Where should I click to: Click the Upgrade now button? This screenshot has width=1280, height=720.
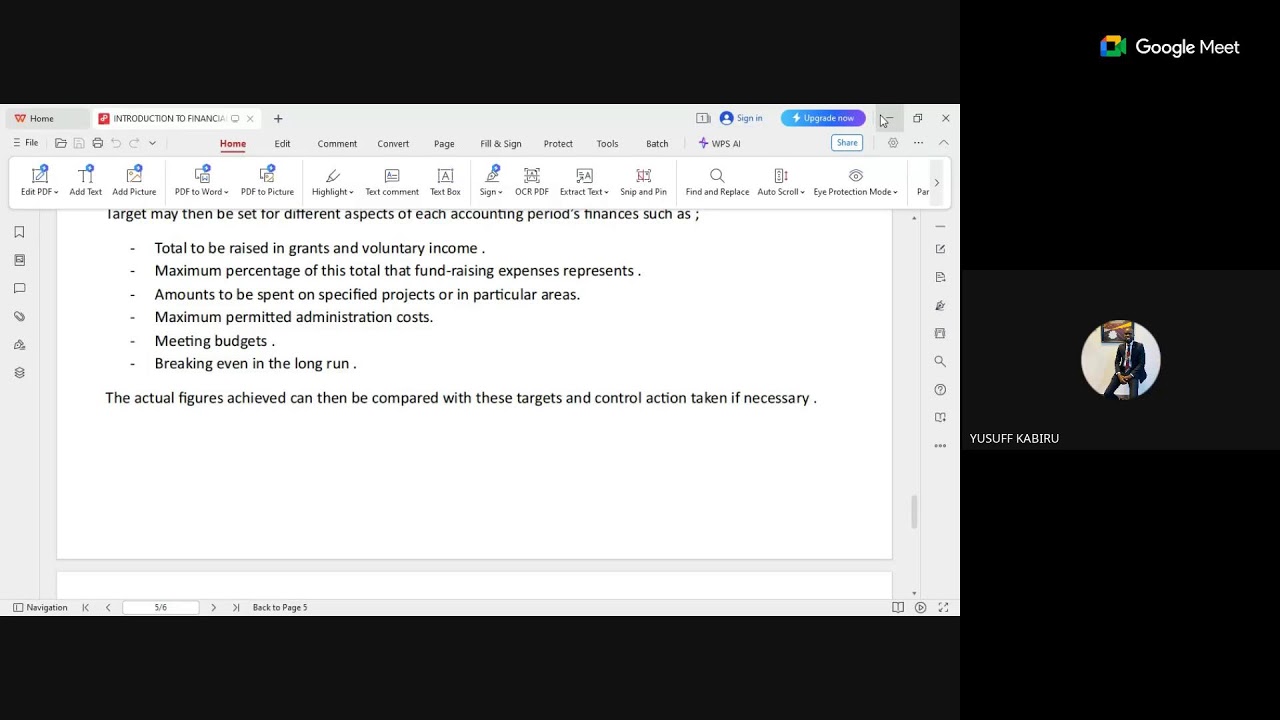(x=823, y=118)
